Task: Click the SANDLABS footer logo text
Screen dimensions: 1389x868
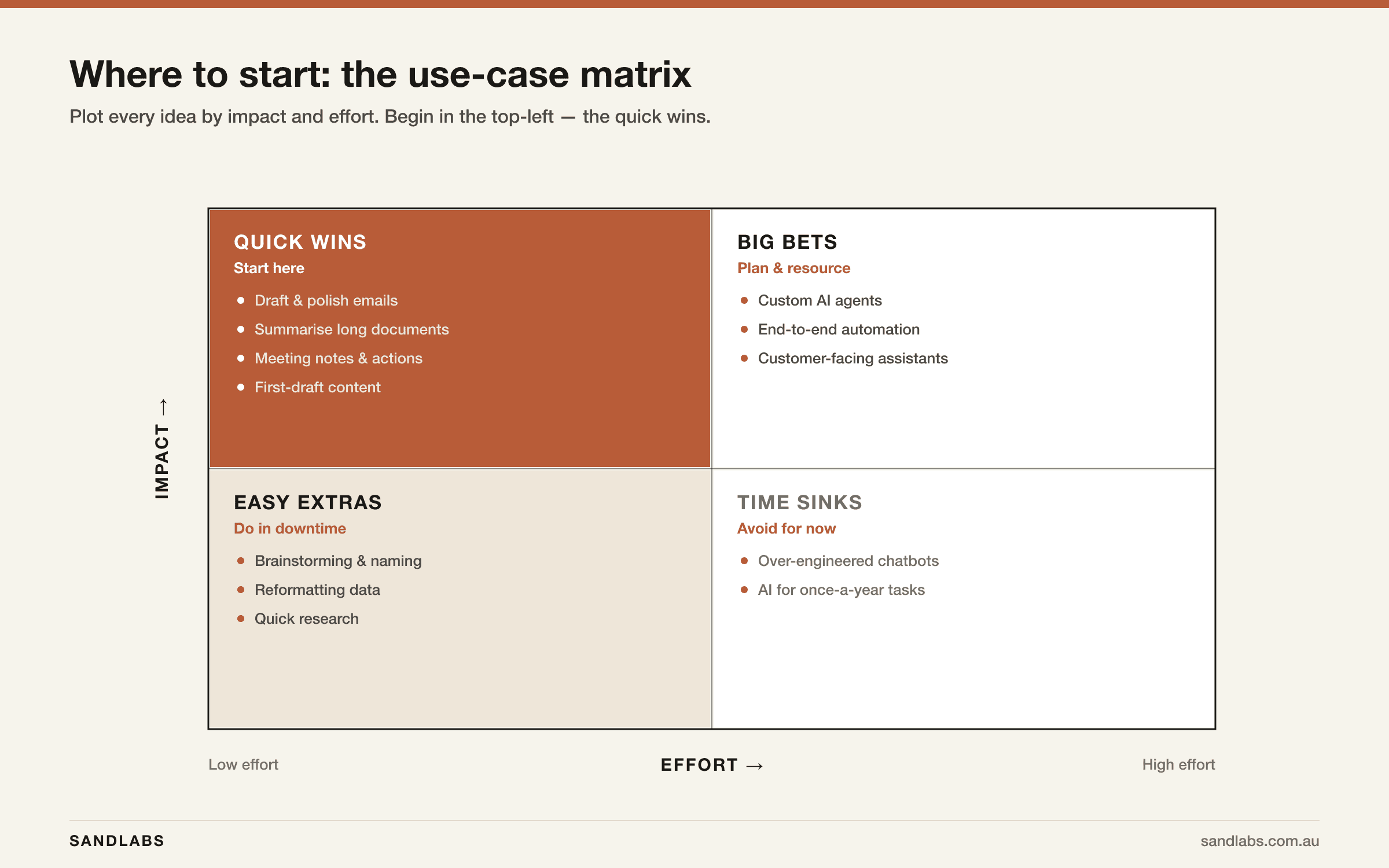Action: tap(117, 841)
